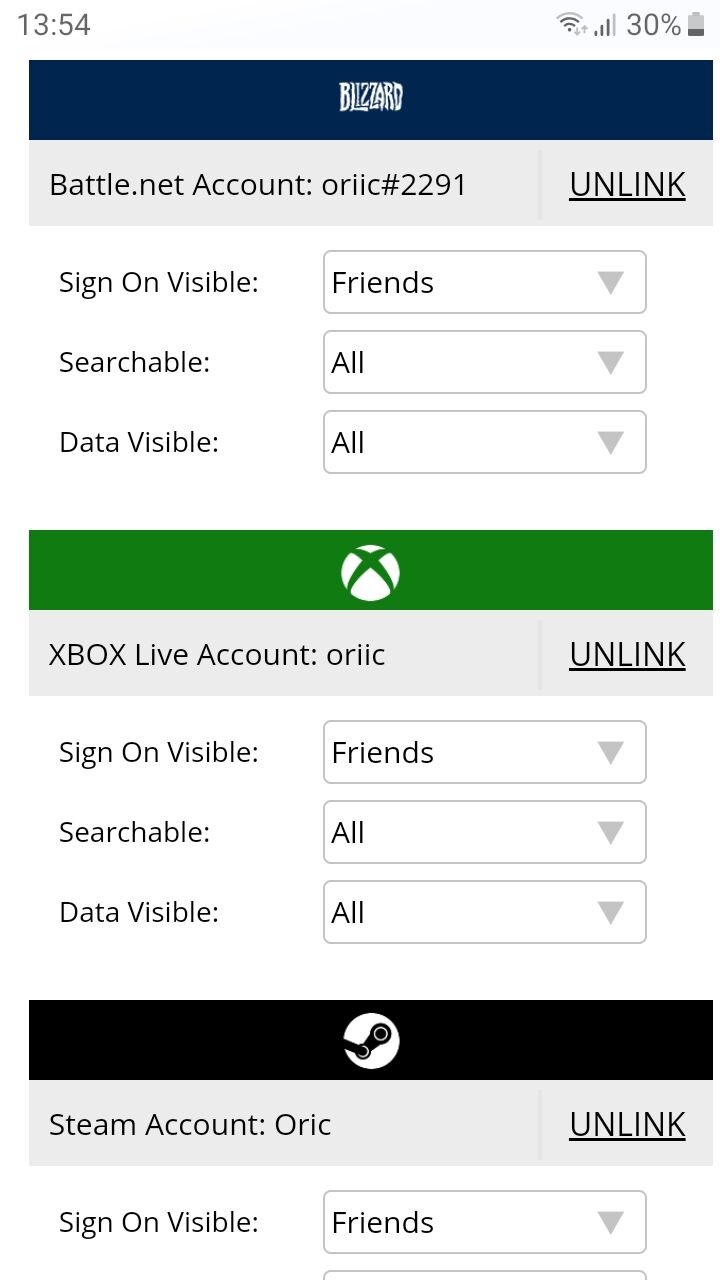720x1280 pixels.
Task: Tap the cellular signal strength icon
Action: (605, 24)
